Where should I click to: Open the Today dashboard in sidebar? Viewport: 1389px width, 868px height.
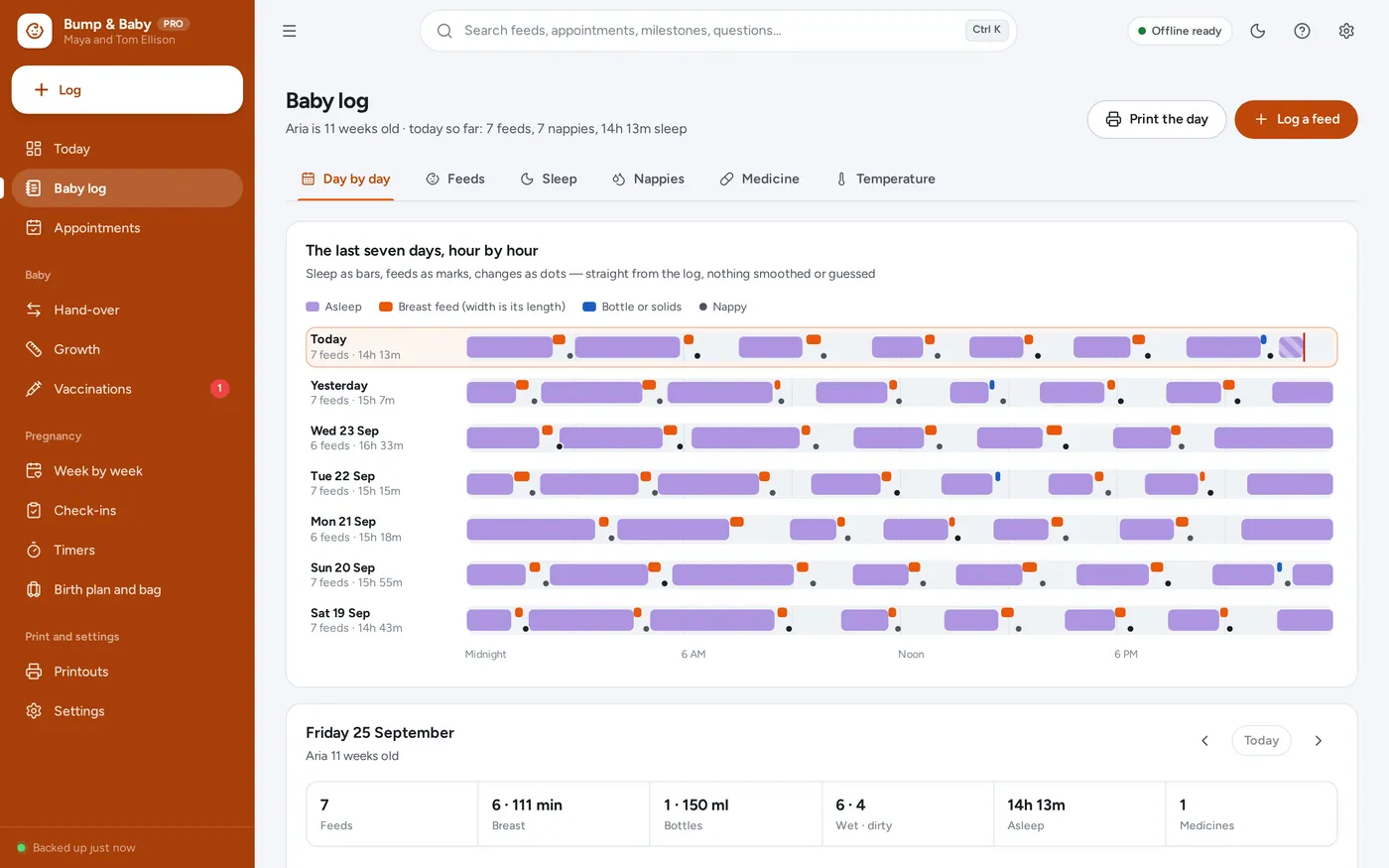(x=127, y=149)
